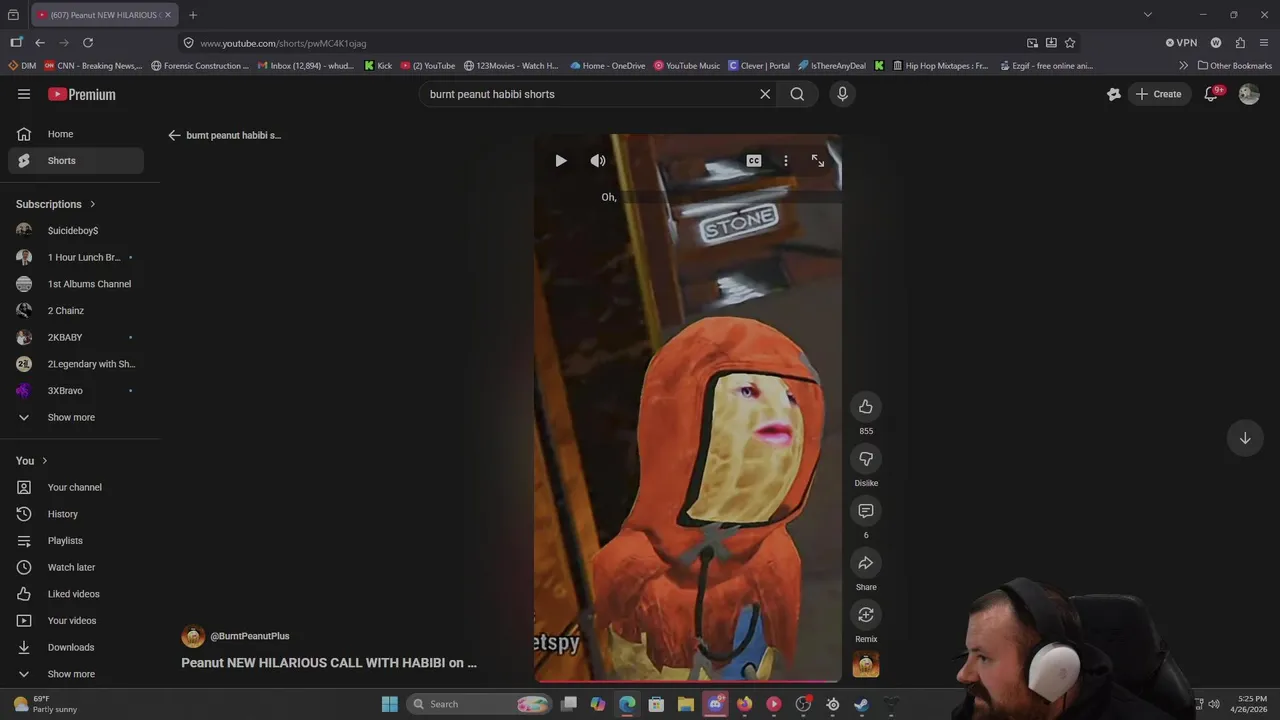Show hidden bookmarks overflow chevron
The height and width of the screenshot is (720, 1280).
pos(1184,66)
